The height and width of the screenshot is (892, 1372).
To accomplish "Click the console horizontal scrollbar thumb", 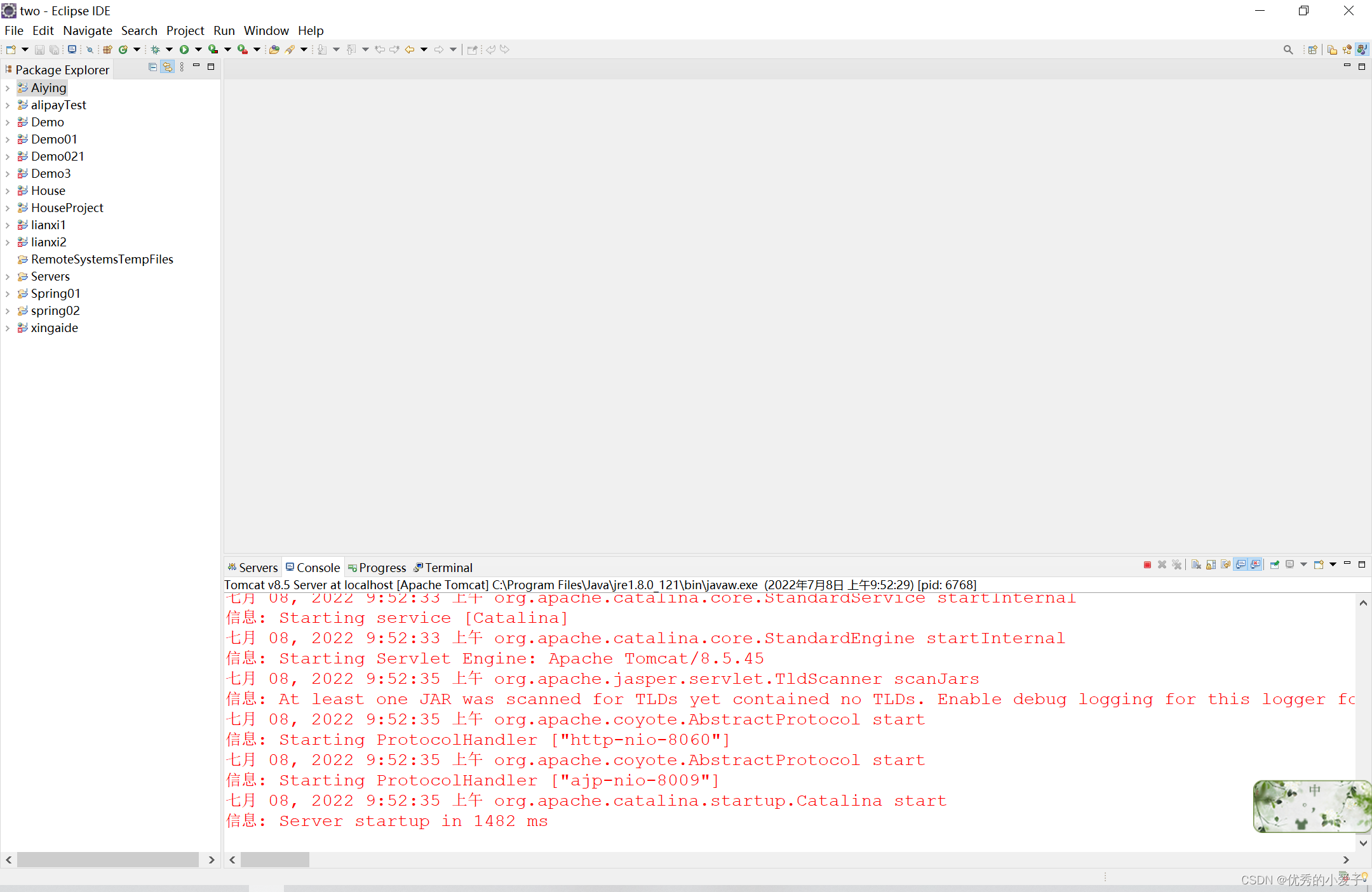I will 274,860.
